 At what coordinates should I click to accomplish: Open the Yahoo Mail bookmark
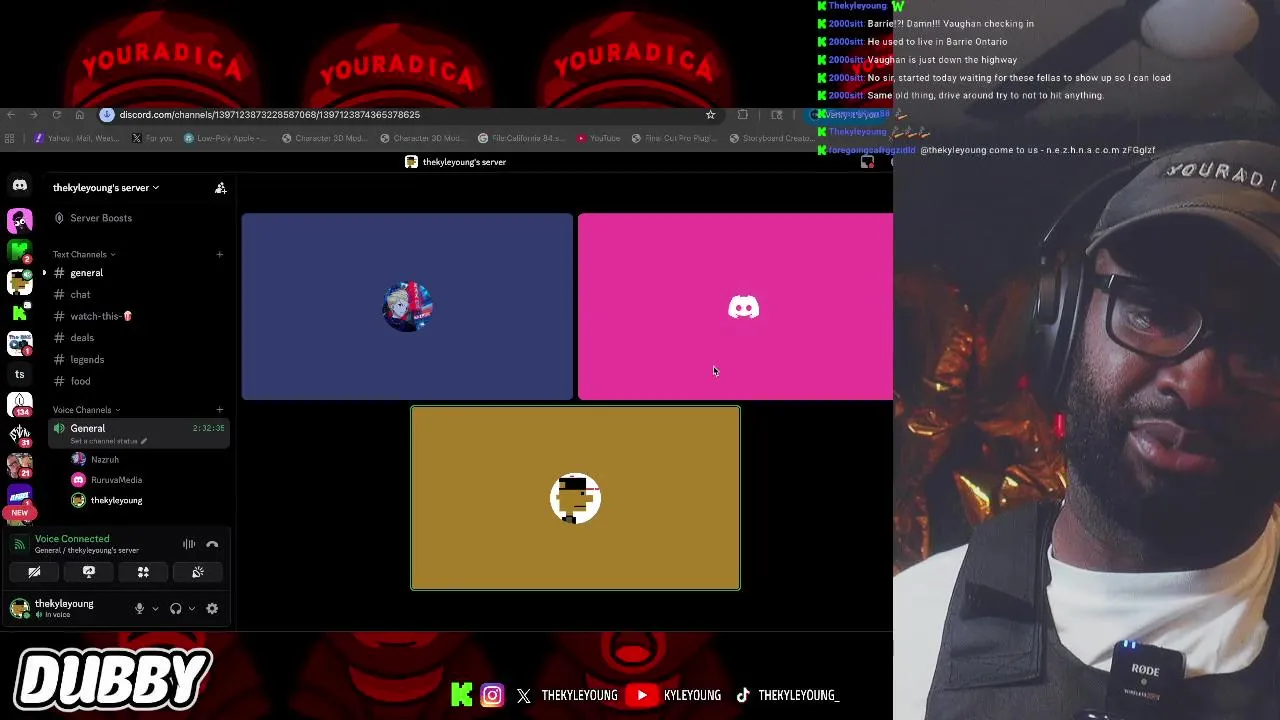click(x=77, y=139)
